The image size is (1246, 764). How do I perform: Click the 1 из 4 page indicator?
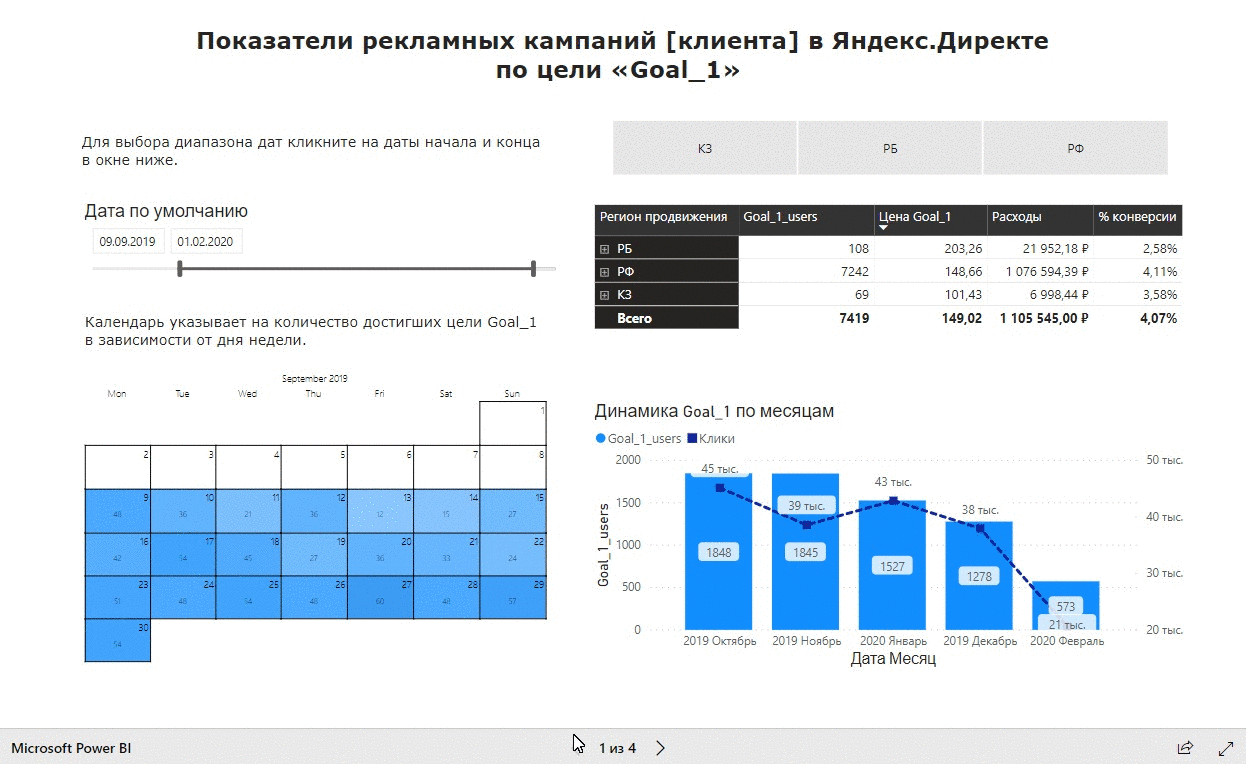point(617,748)
